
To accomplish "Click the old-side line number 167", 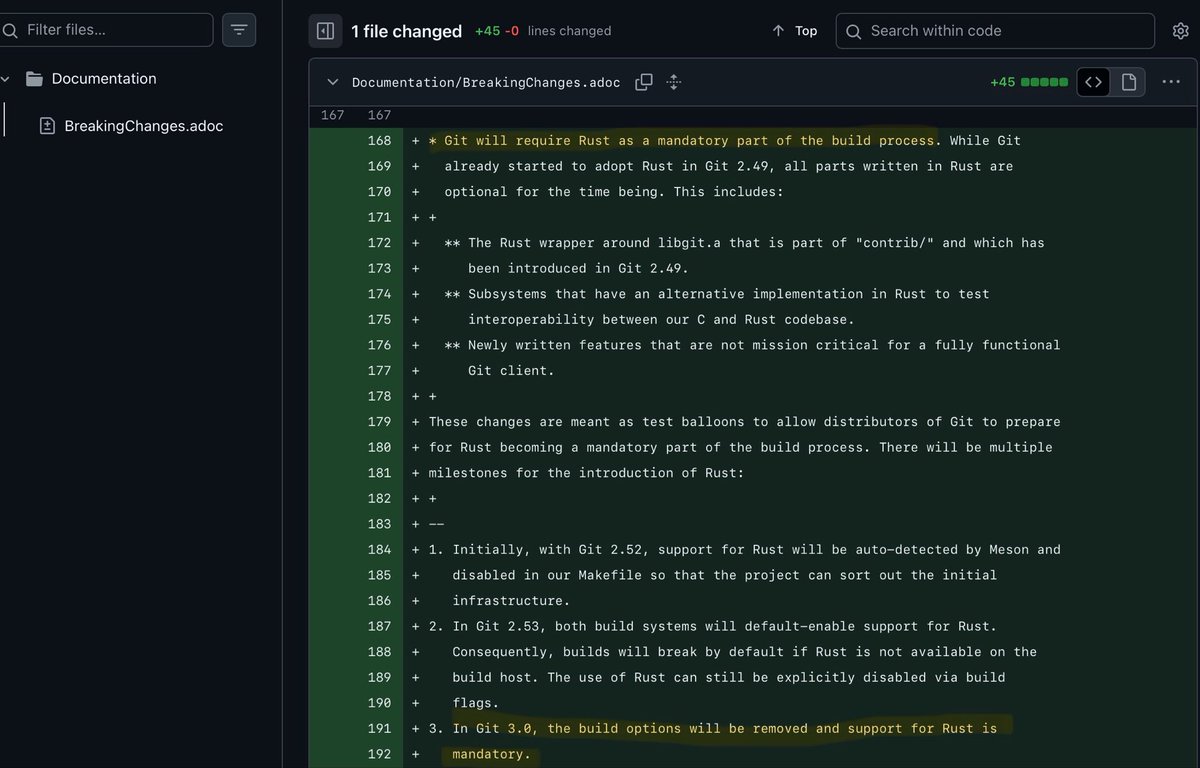I will [x=332, y=115].
